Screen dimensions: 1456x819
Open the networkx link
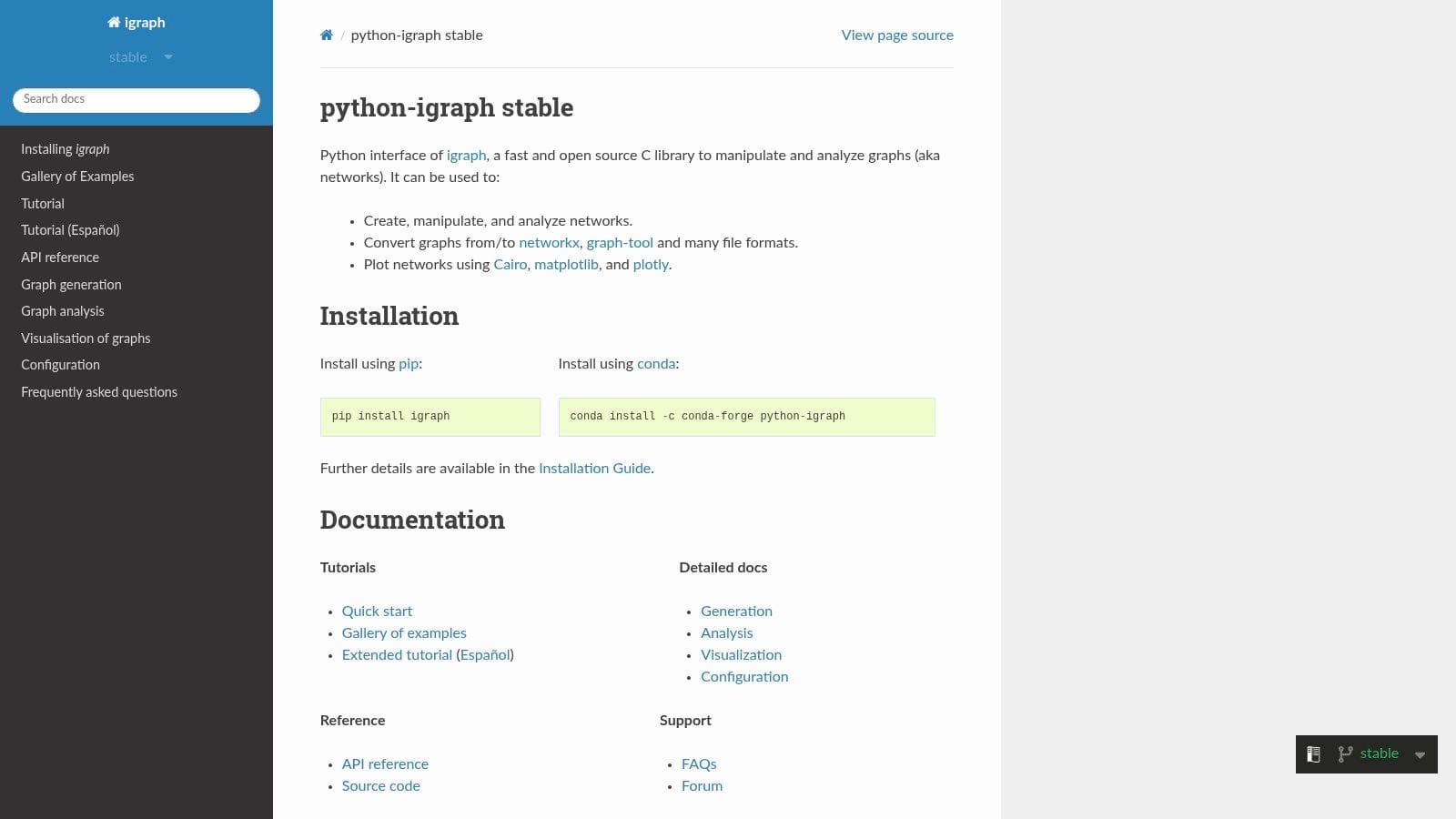click(549, 243)
